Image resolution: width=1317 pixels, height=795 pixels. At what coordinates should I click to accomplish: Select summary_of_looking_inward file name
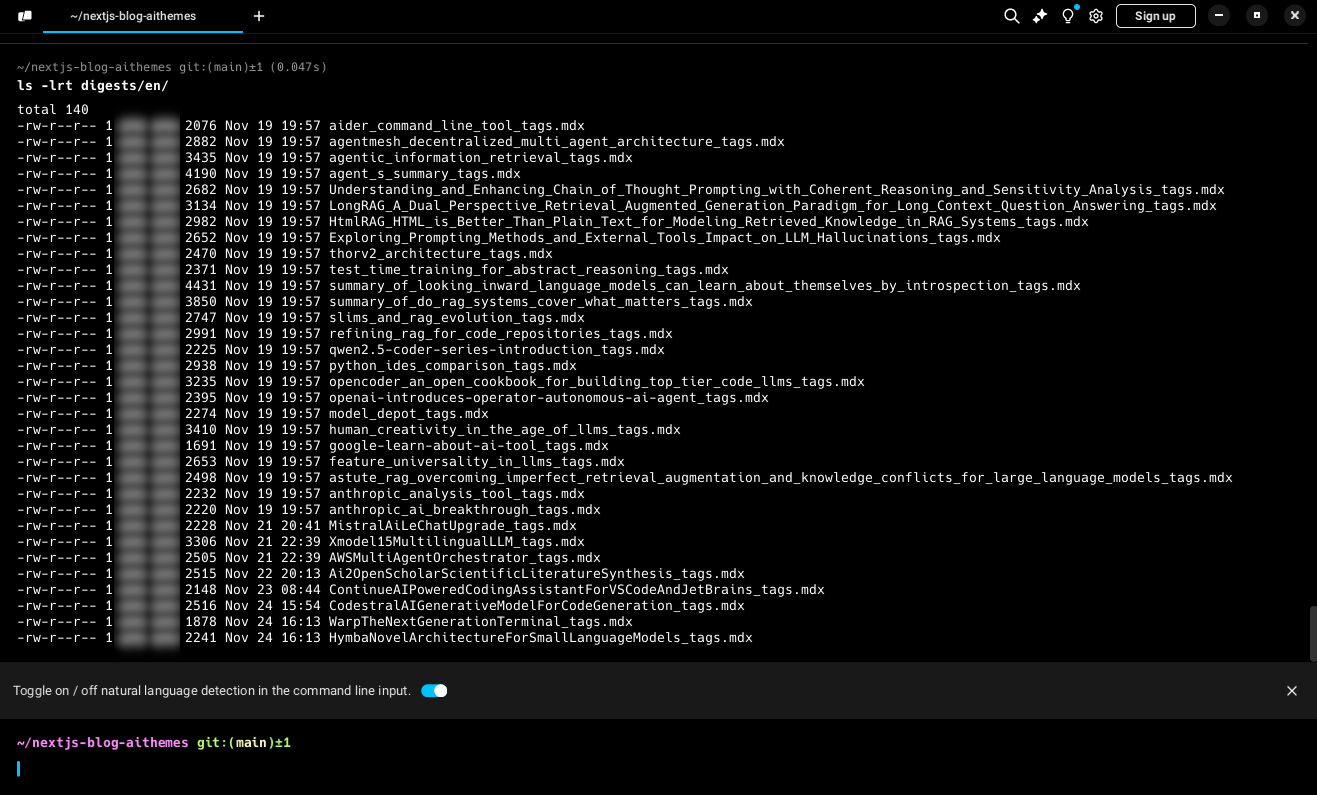705,286
